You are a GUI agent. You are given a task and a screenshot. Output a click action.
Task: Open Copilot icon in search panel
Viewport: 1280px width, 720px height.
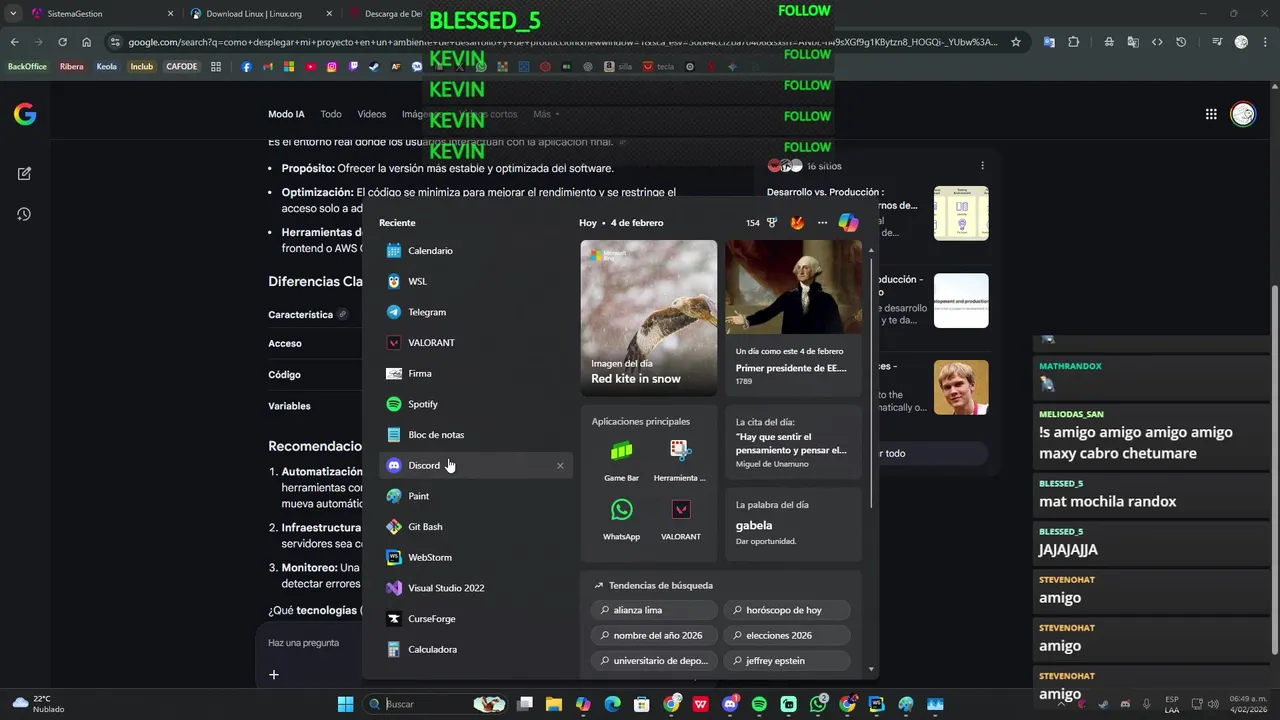click(x=848, y=223)
